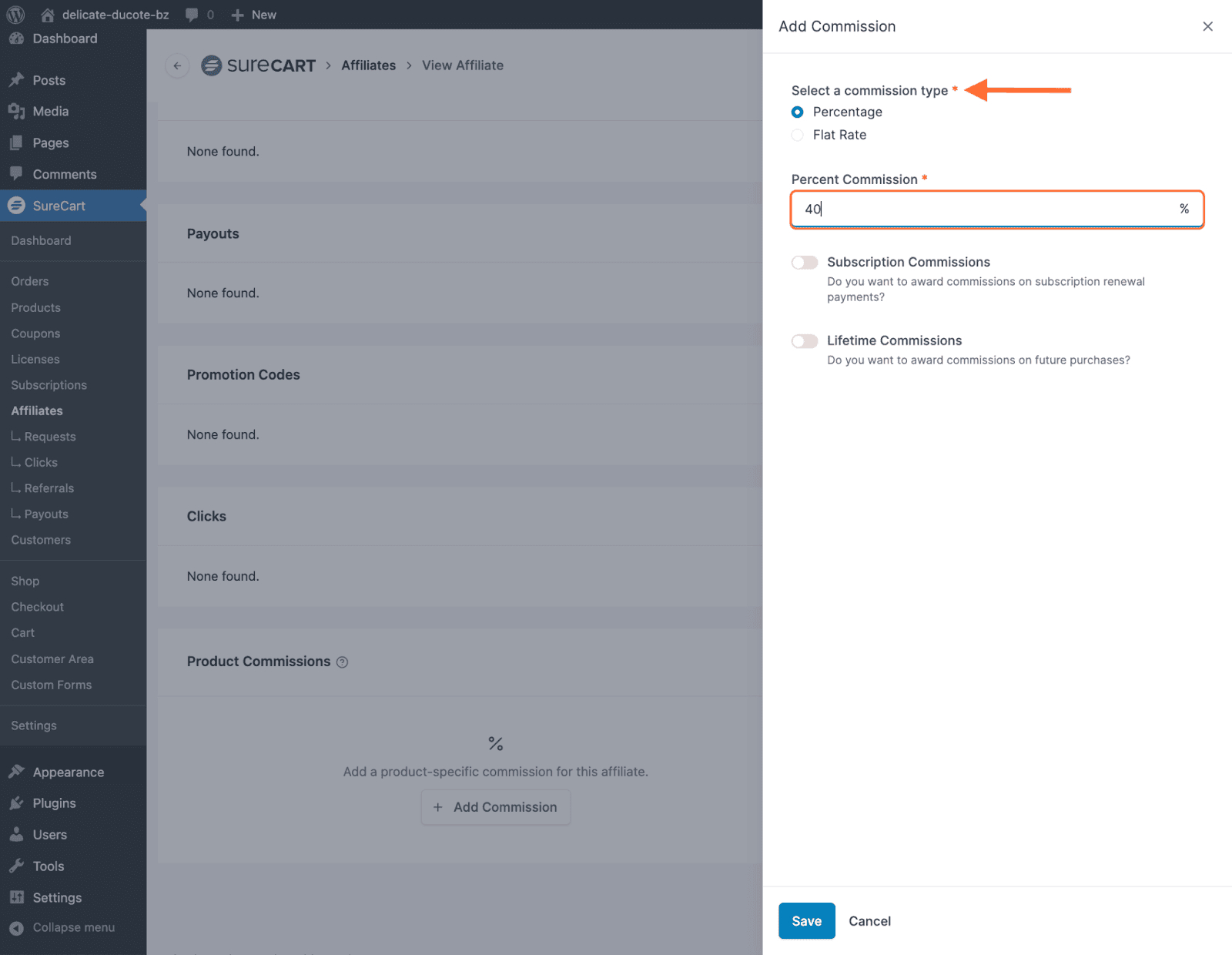
Task: Turn on Lifetime Commissions toggle
Action: 805,341
